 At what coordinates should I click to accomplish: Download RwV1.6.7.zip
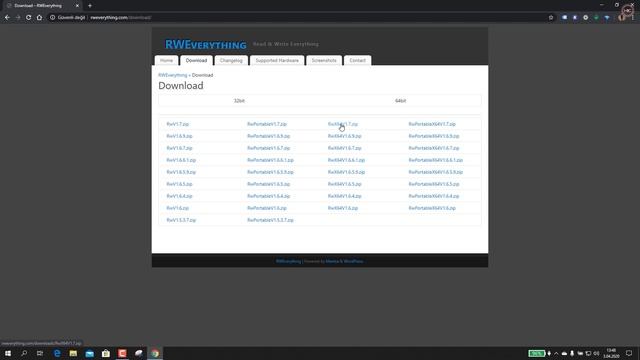point(179,148)
